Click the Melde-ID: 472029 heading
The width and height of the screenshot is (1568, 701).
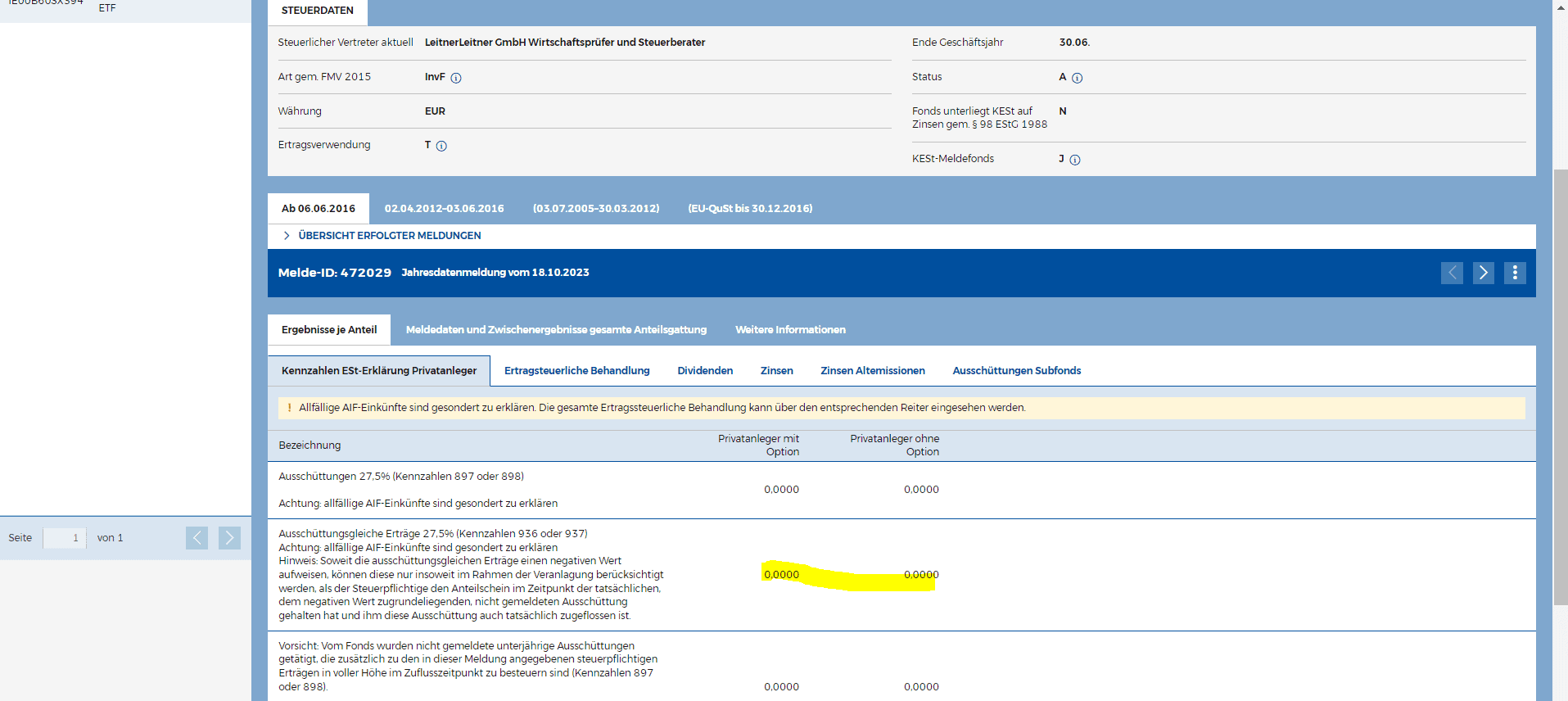(335, 273)
